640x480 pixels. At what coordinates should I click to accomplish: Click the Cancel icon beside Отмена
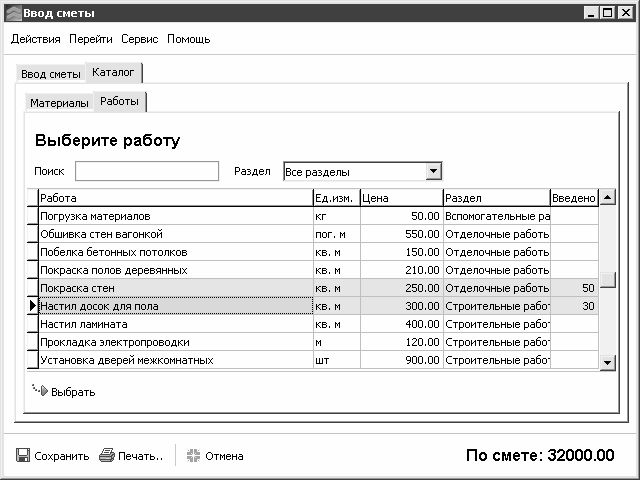click(x=193, y=456)
